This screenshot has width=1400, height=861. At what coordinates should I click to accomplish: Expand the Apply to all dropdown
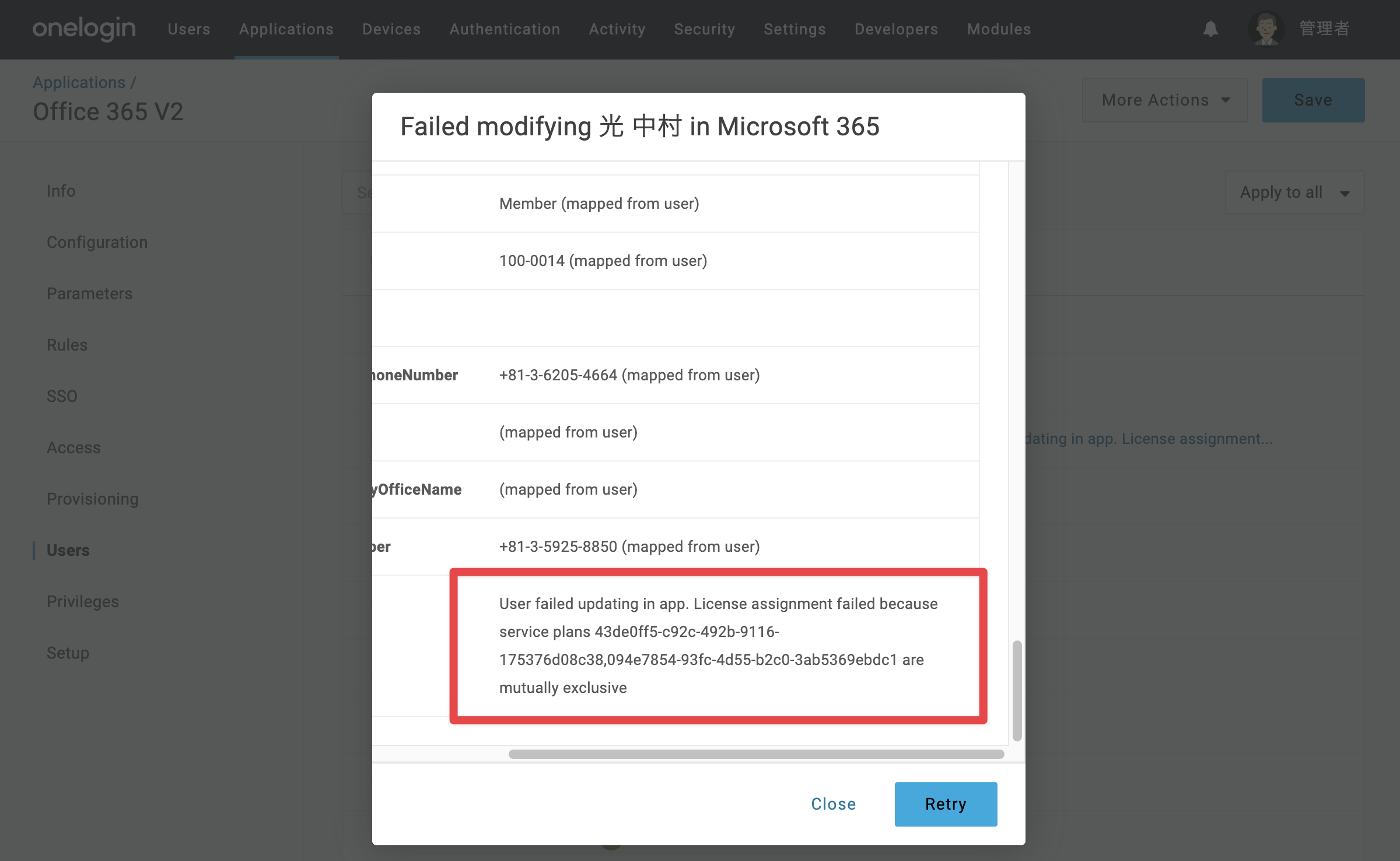point(1294,192)
